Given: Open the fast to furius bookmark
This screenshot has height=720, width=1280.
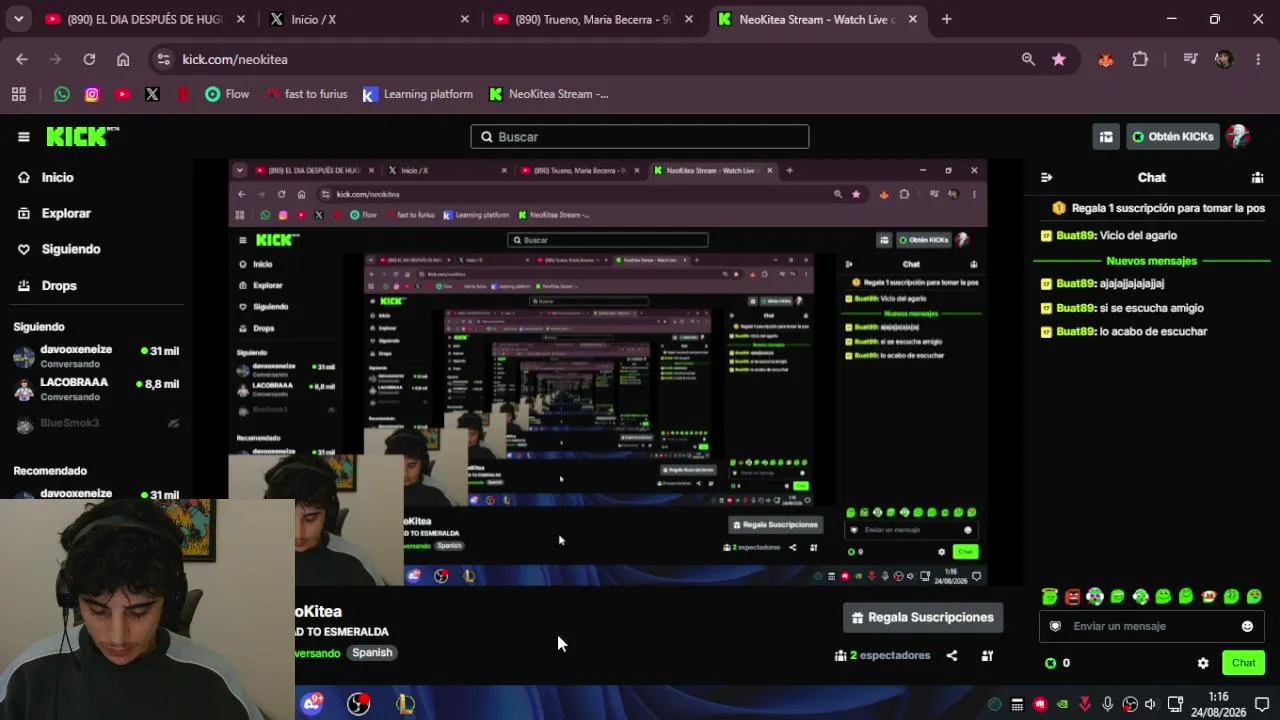Looking at the screenshot, I should [306, 94].
